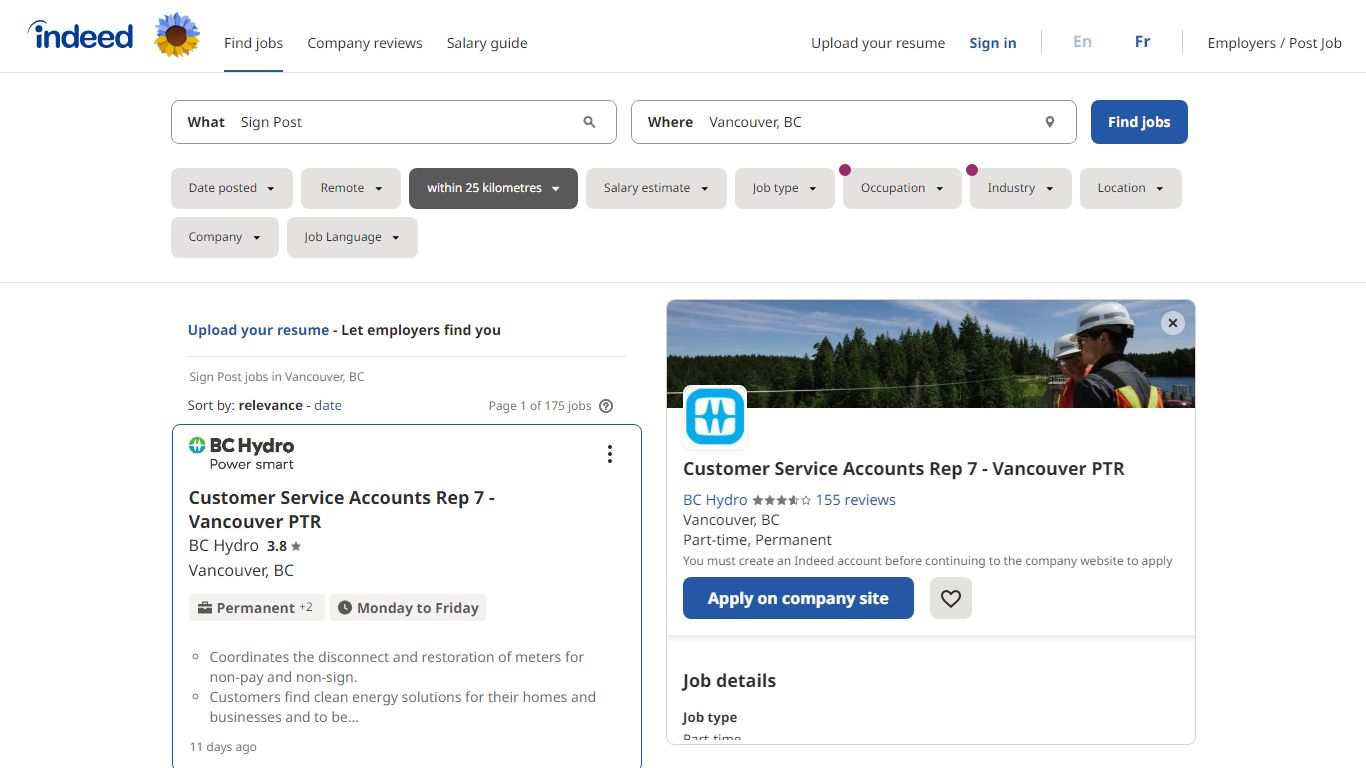Open the Occupation filter dropdown

[902, 188]
